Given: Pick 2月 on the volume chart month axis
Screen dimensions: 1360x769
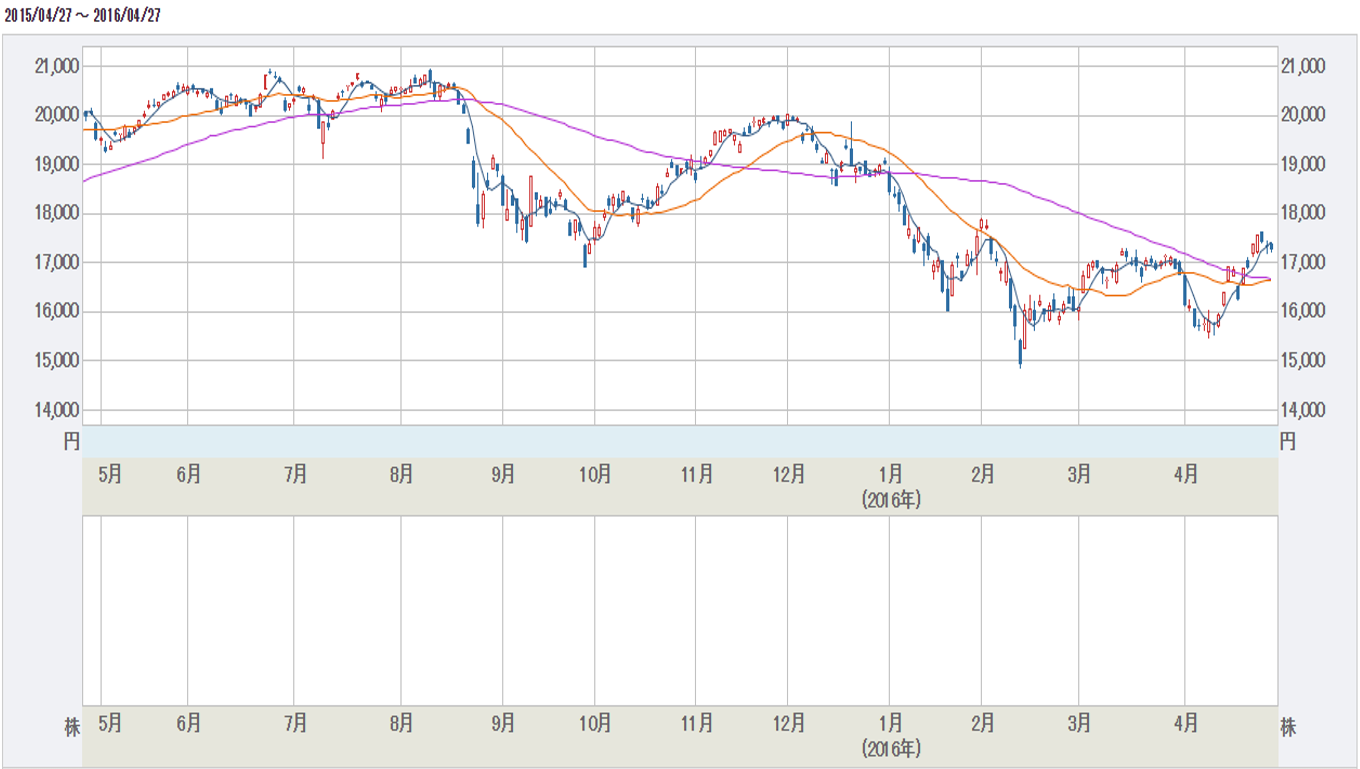Looking at the screenshot, I should click(x=982, y=721).
